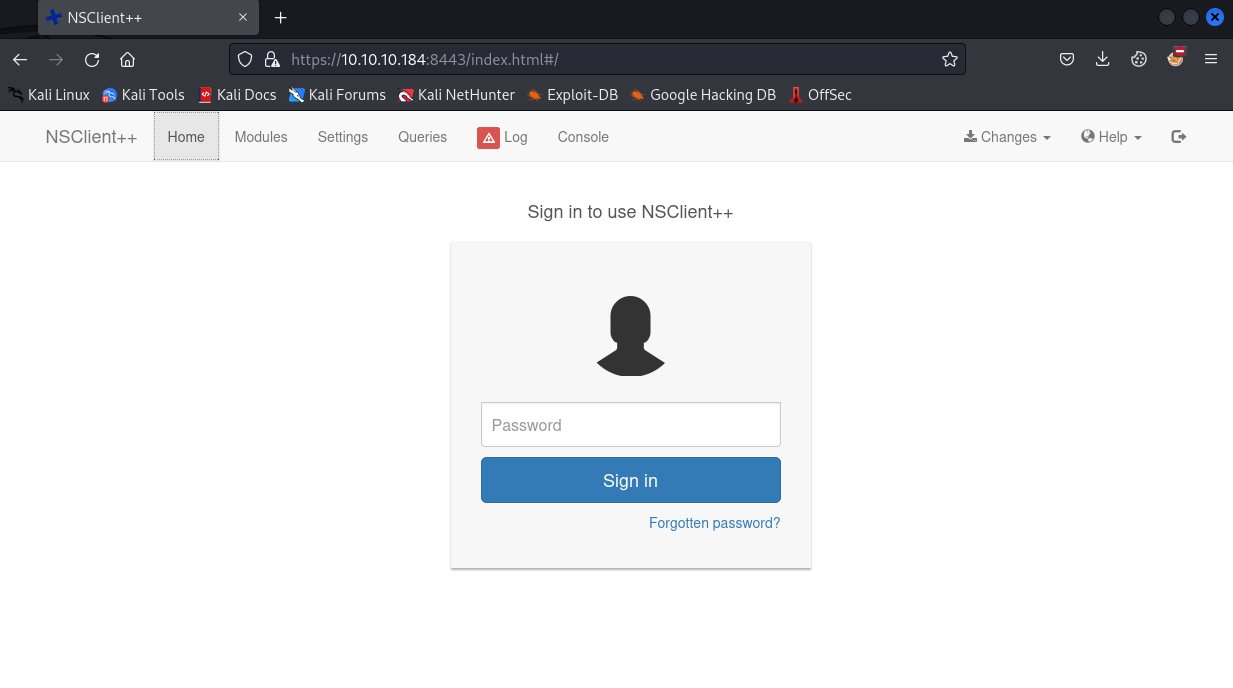Click the padlock icon in address bar
Image resolution: width=1233 pixels, height=688 pixels.
pos(272,59)
